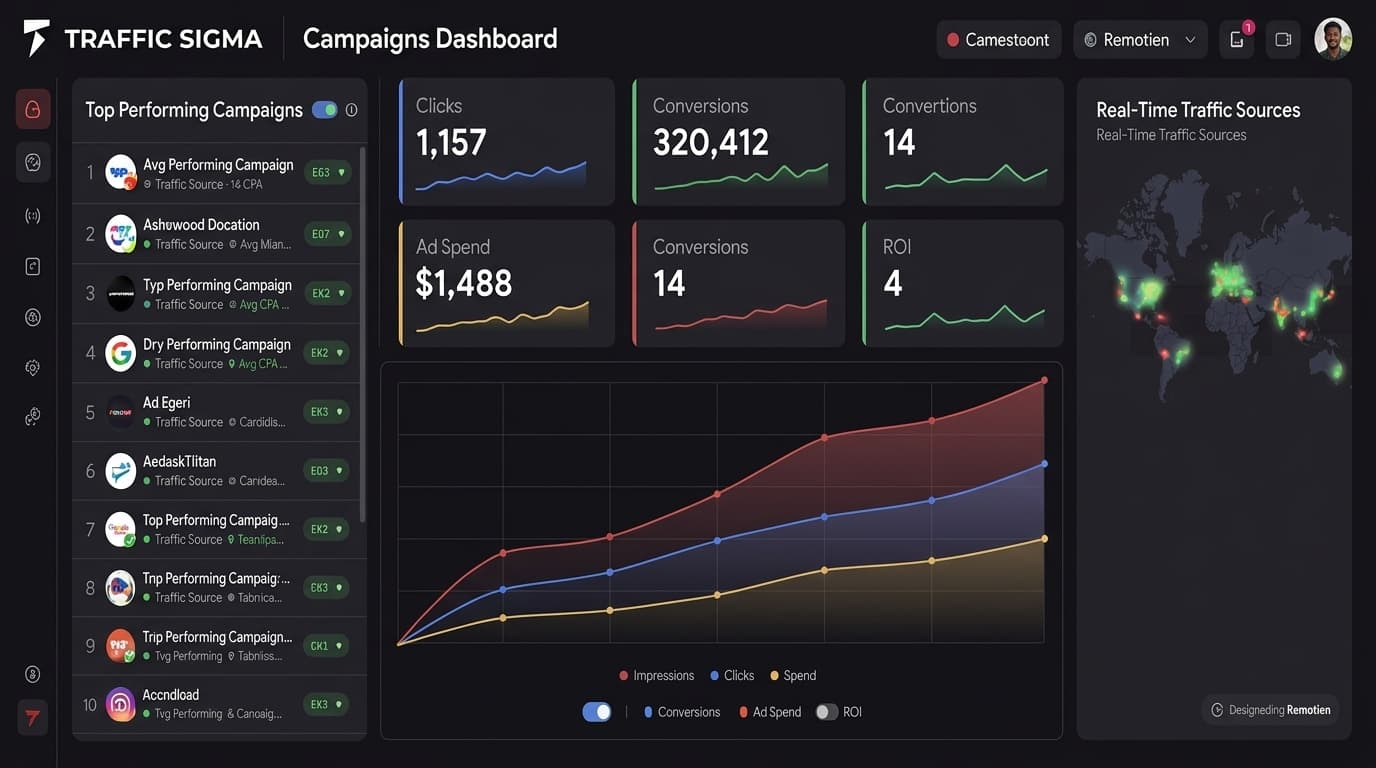Click the info icon beside Top Performing Campaigns

[x=351, y=110]
